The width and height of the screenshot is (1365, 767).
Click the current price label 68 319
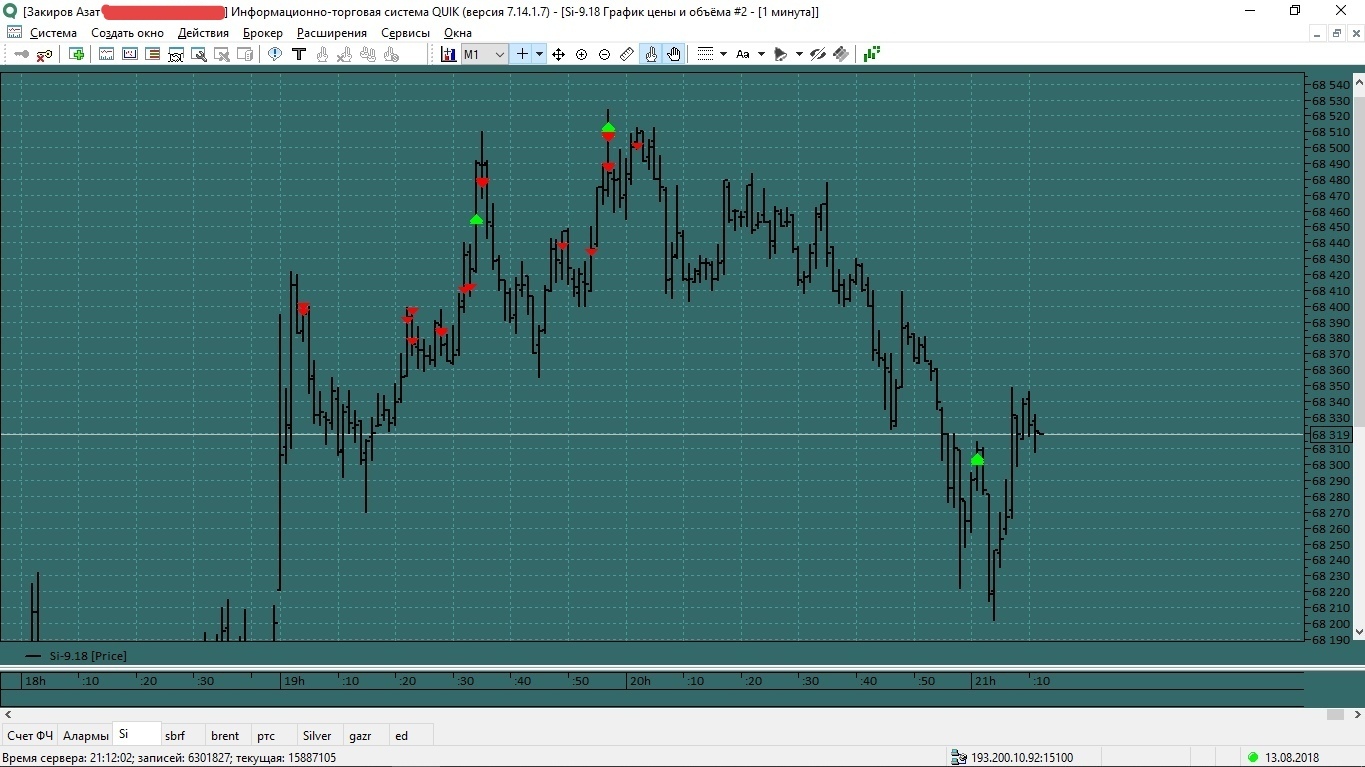click(x=1330, y=435)
